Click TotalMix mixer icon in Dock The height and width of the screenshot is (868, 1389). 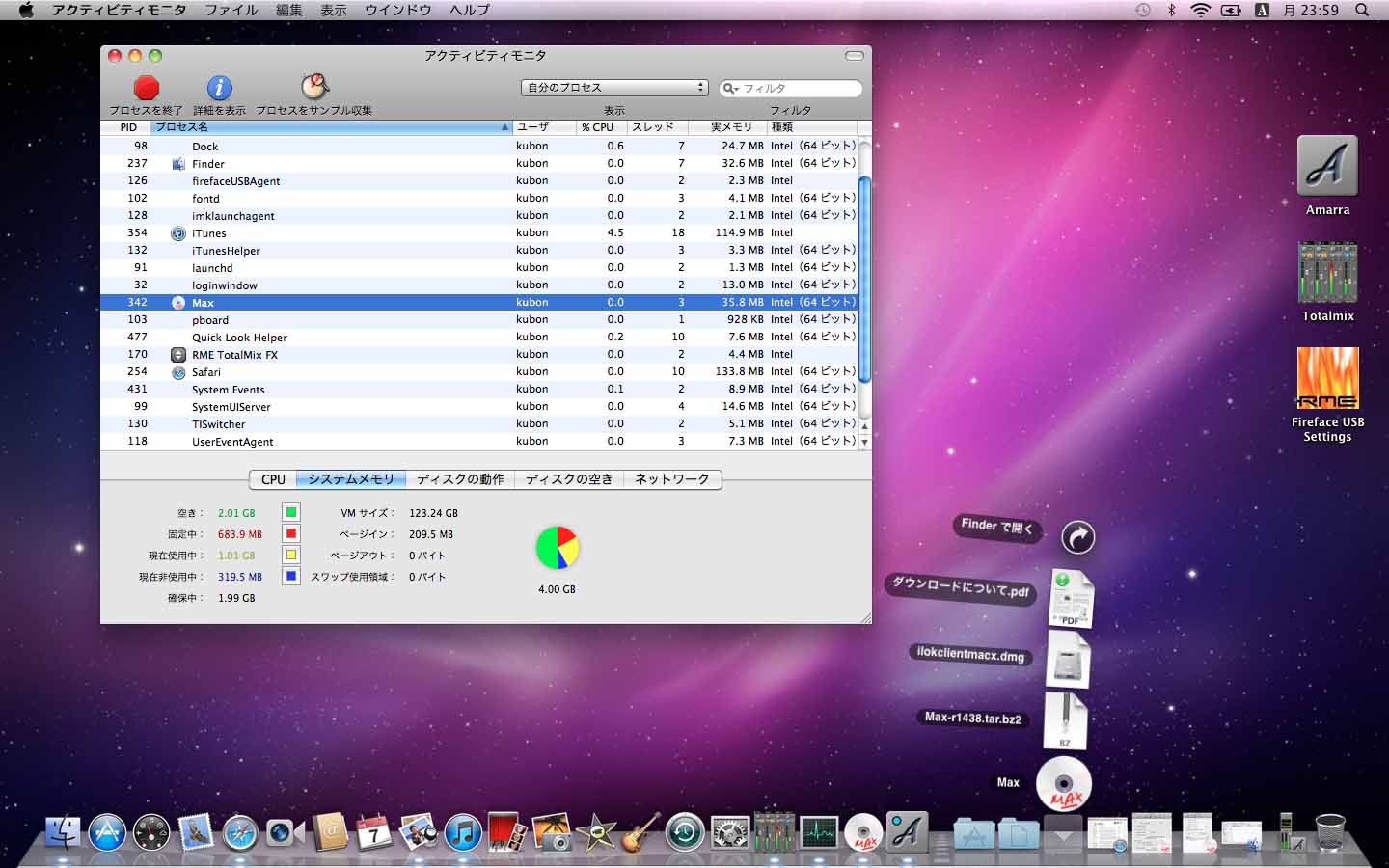tap(774, 831)
